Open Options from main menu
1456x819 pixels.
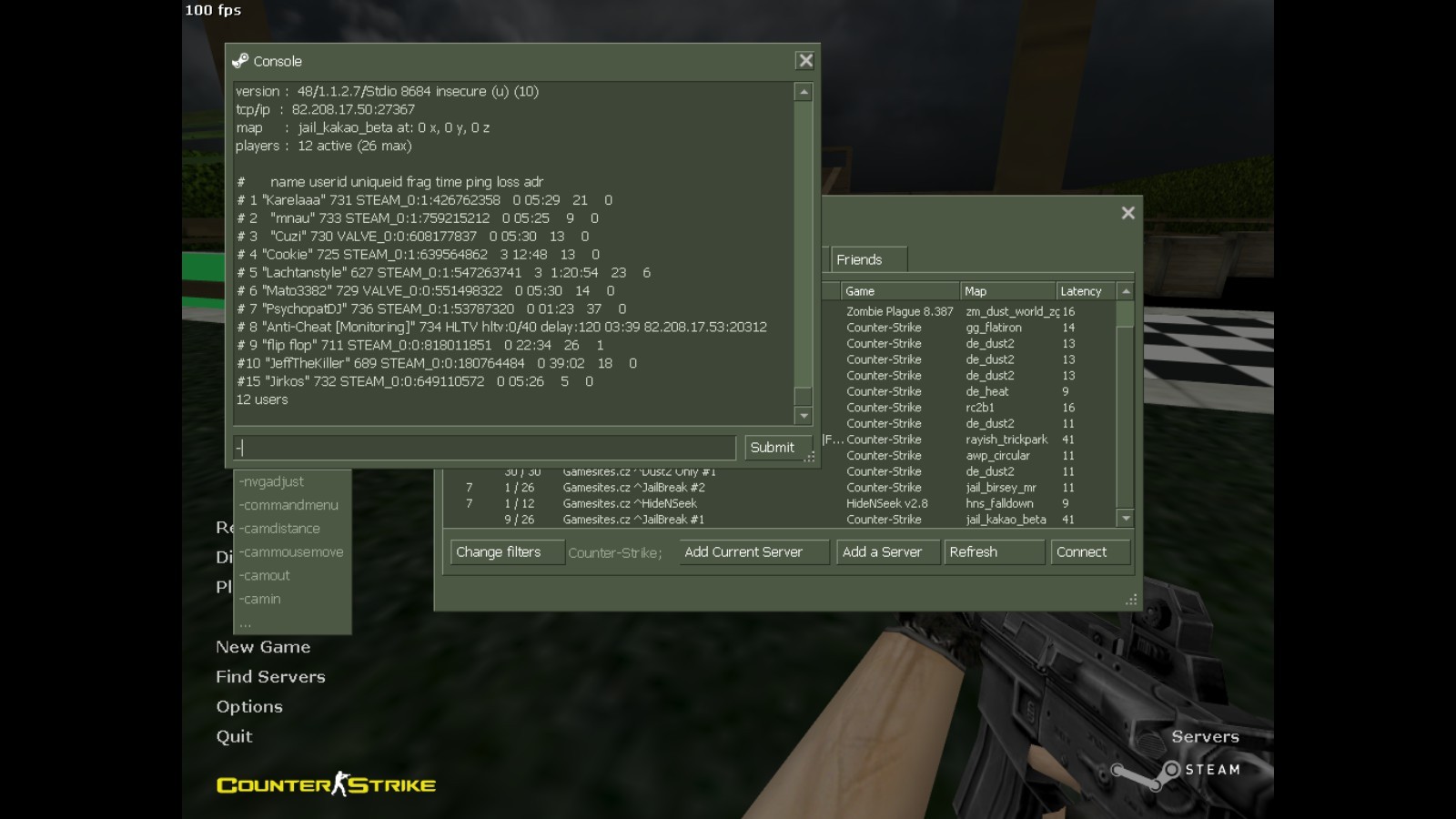tap(249, 707)
